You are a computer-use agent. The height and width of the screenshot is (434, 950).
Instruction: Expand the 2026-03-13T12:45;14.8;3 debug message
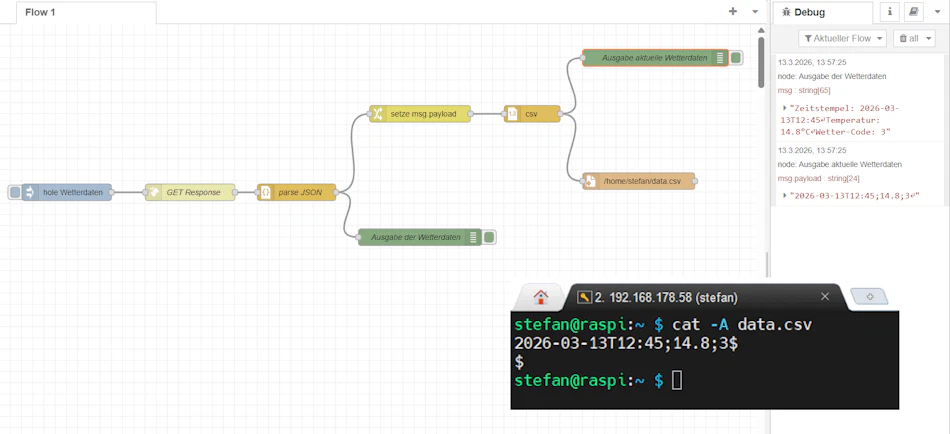(785, 196)
